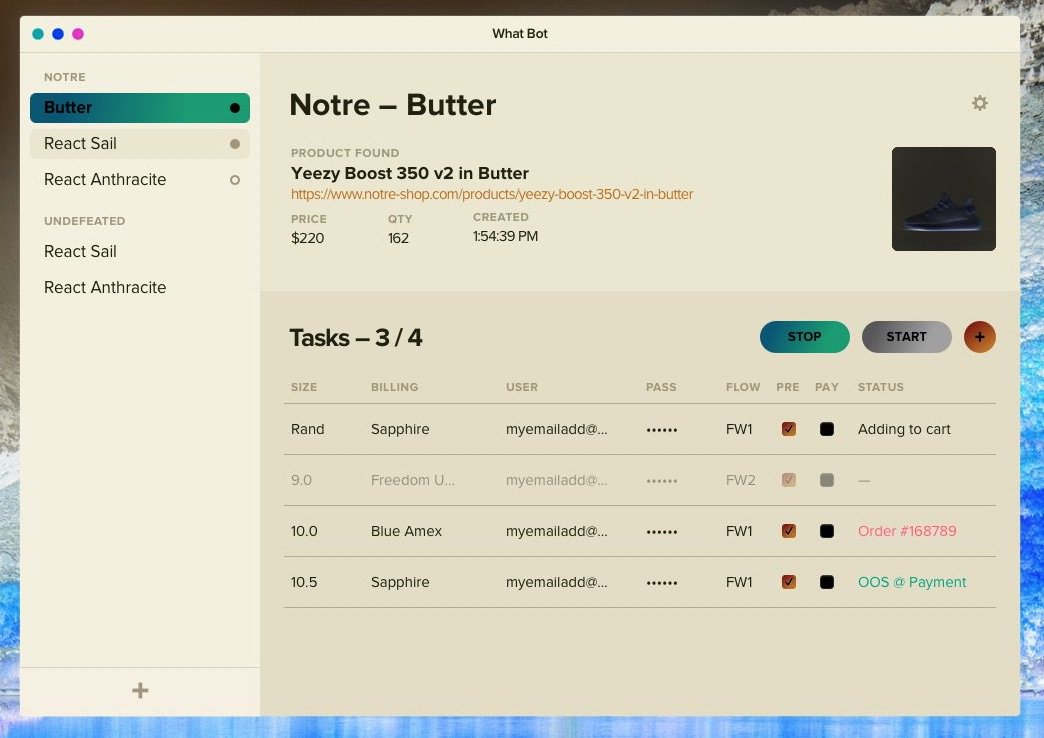This screenshot has height=738, width=1044.
Task: Click the orange plus add task button
Action: click(x=979, y=337)
